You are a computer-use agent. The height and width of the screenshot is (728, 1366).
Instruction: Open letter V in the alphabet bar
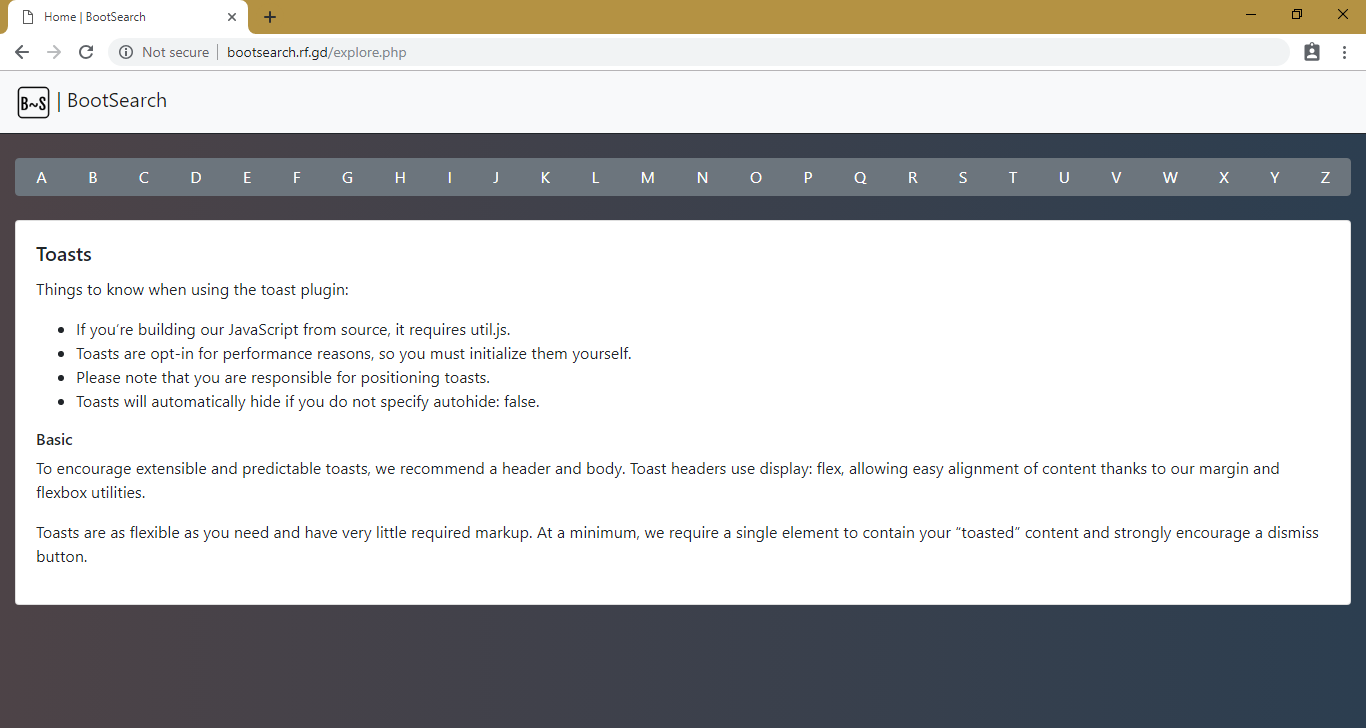point(1116,177)
